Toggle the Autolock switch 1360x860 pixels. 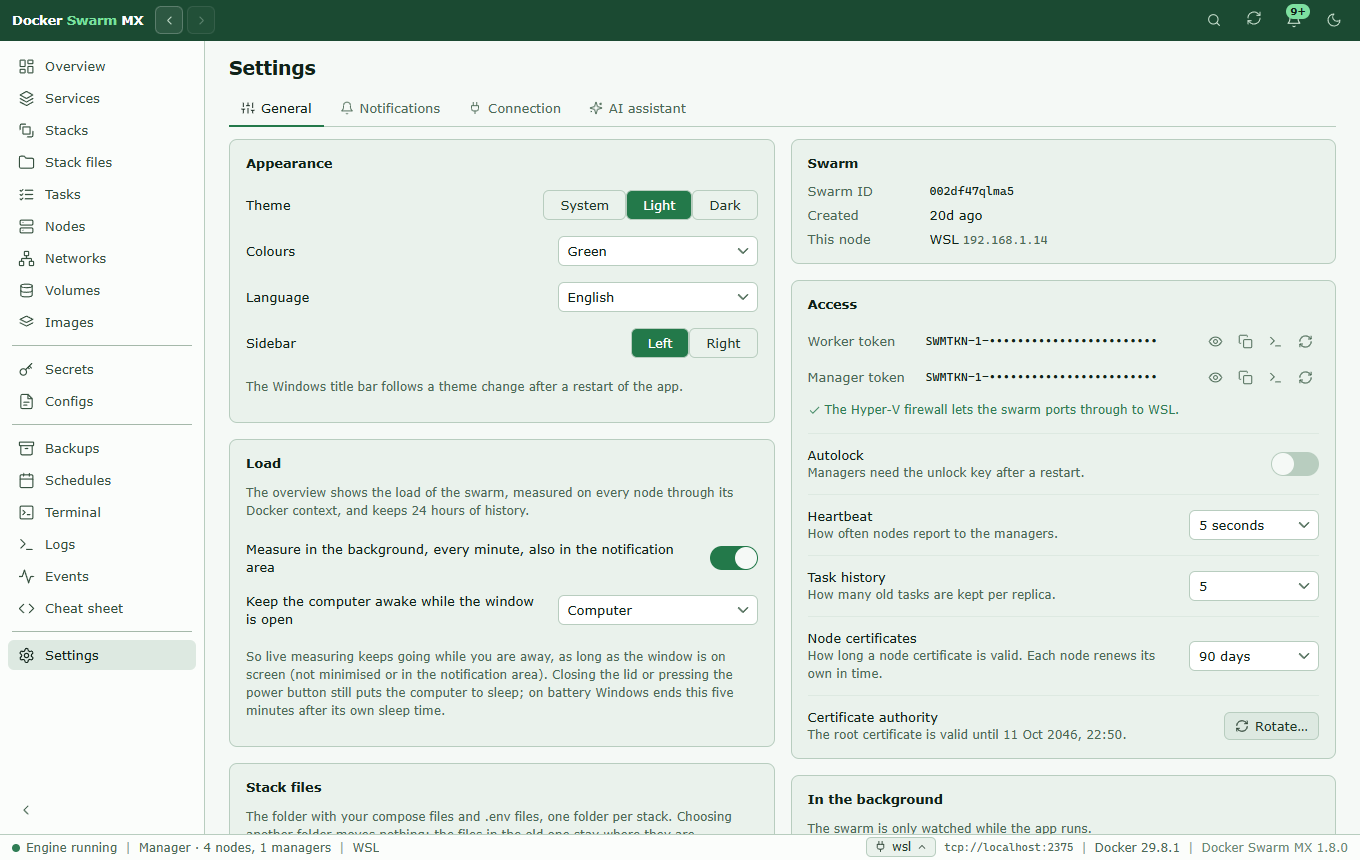1295,464
